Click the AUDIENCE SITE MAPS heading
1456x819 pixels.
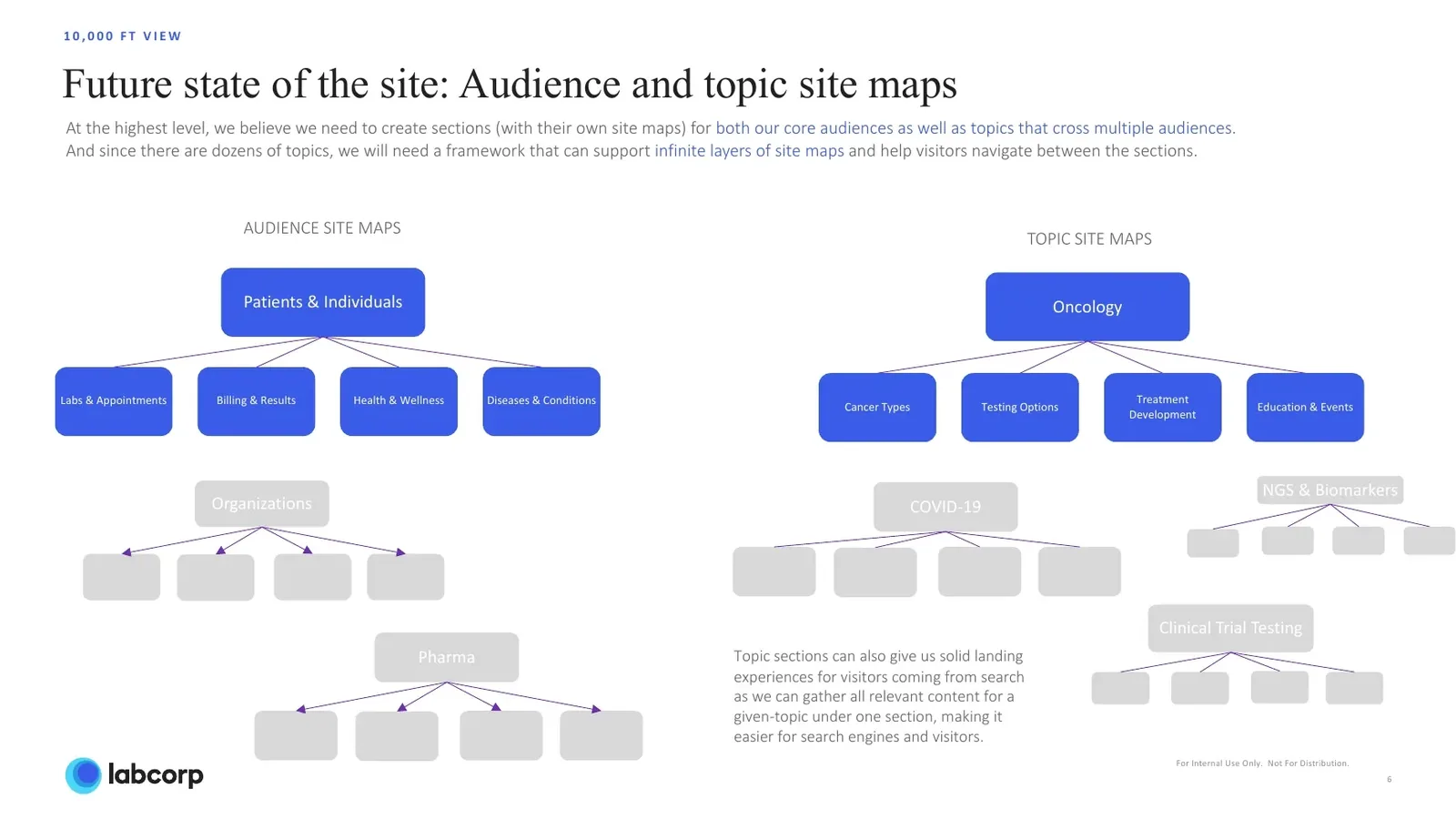(322, 228)
